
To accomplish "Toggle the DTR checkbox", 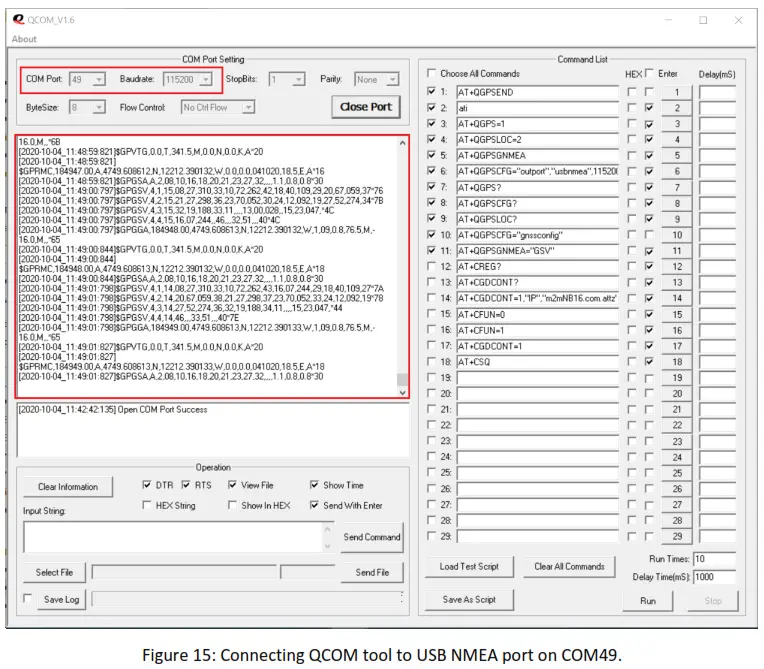I will [147, 485].
